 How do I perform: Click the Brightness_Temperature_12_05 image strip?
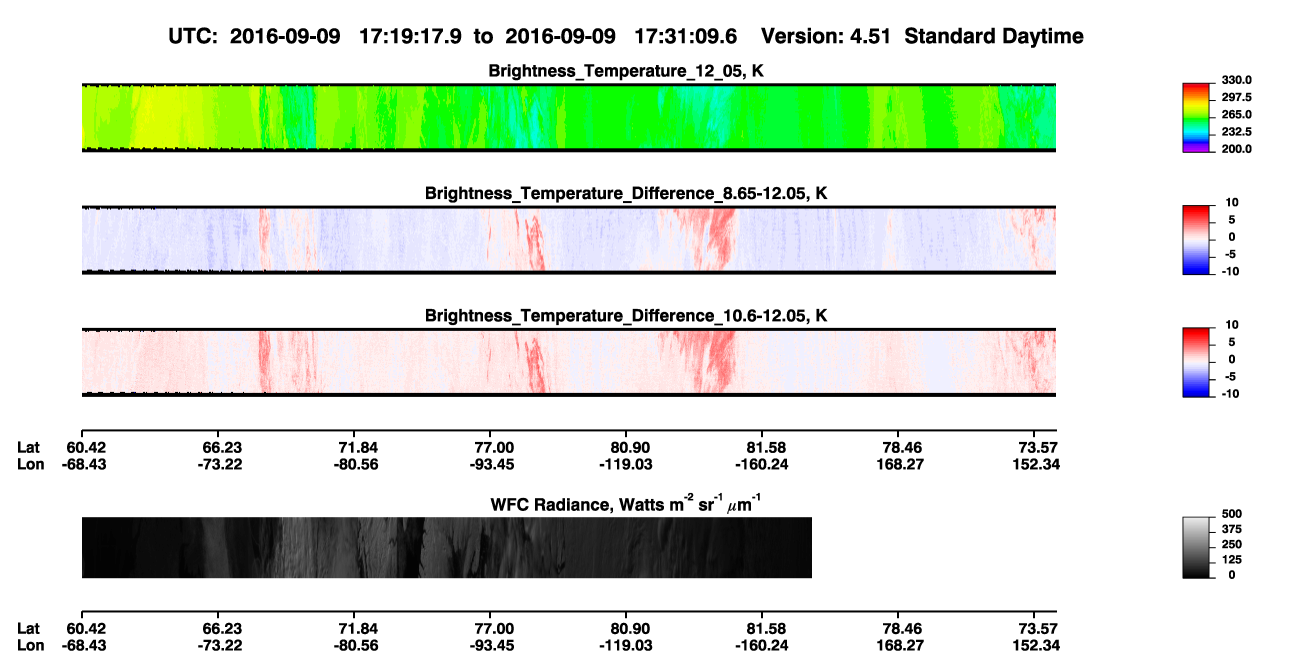pos(568,117)
